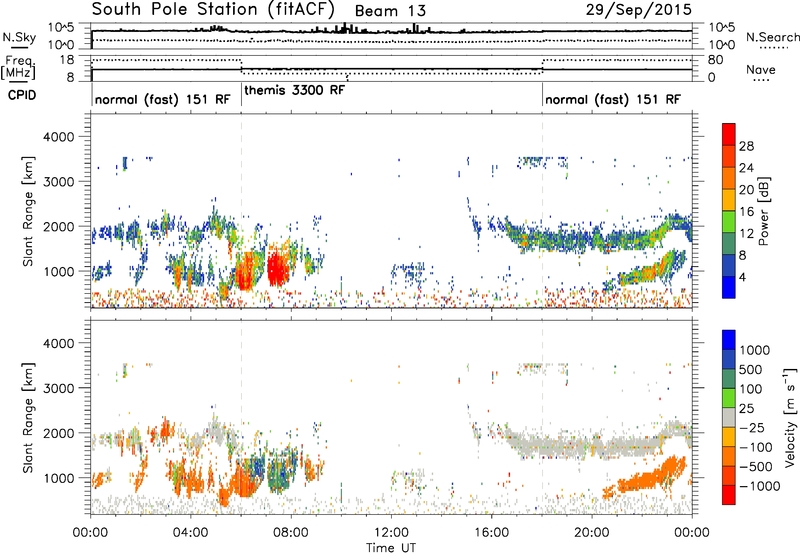Click normal (fast) 151 RF label starting at 18:00
800x554 pixels.
(613, 99)
